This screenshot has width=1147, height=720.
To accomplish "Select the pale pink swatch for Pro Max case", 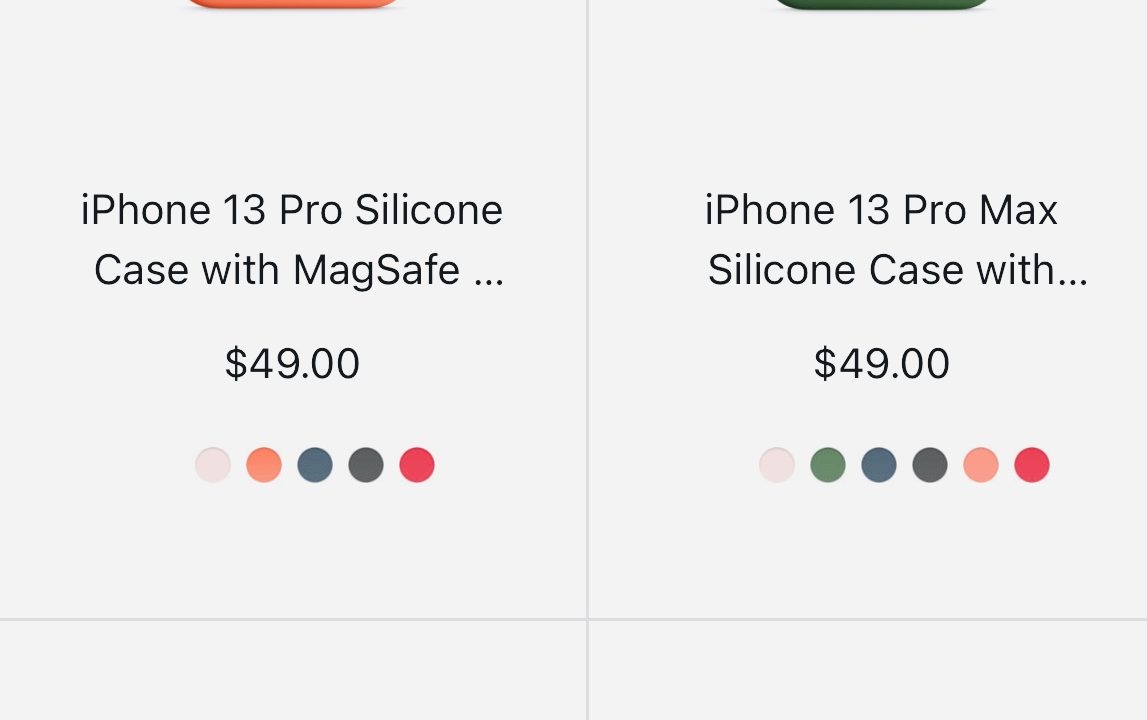I will point(777,465).
